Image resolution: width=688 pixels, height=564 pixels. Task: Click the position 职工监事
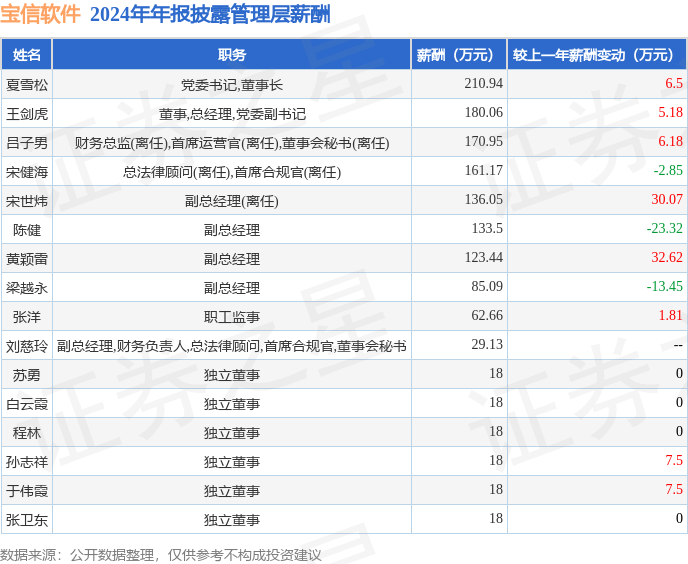tap(232, 316)
